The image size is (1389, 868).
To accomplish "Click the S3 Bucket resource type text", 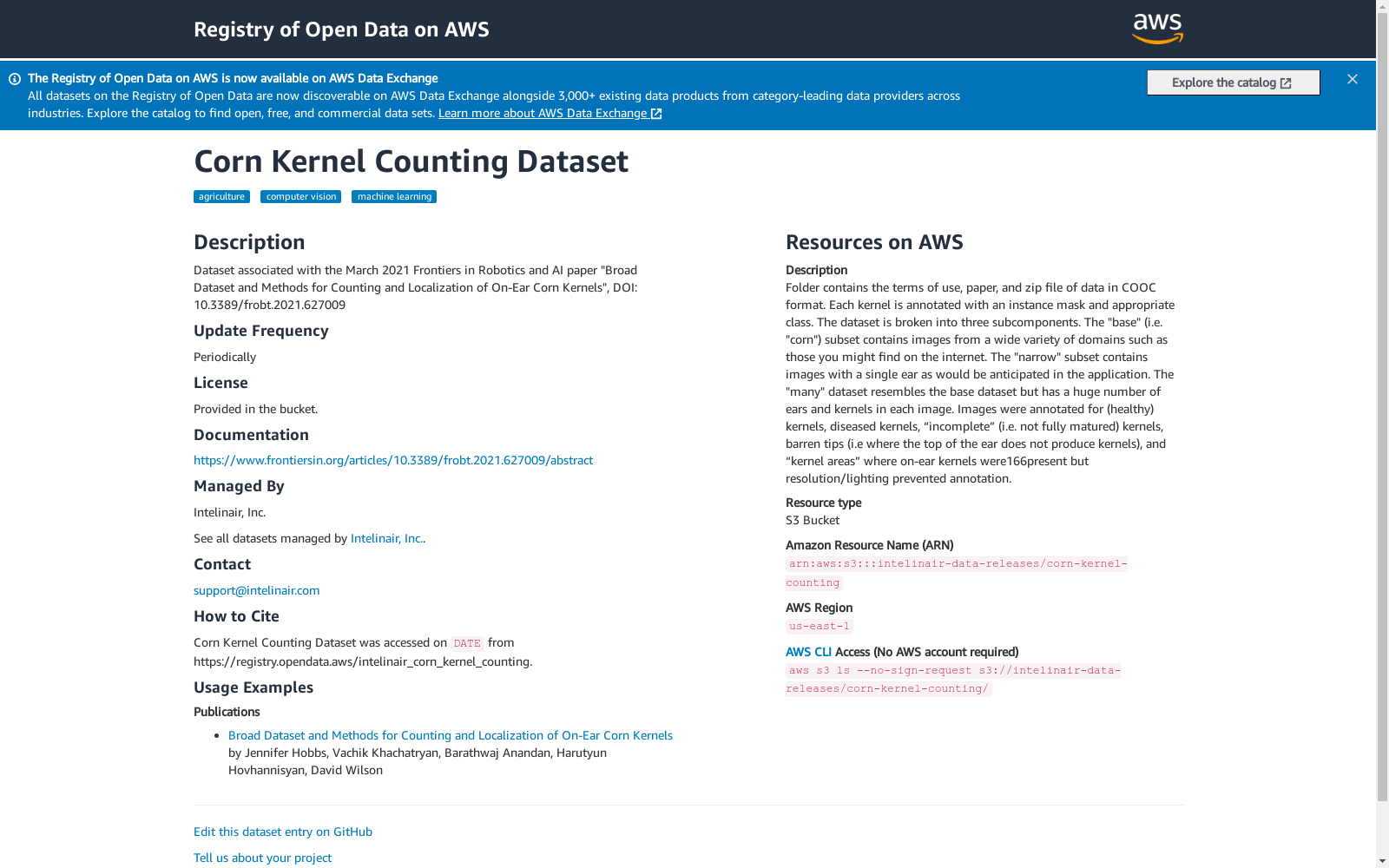I will 813,520.
